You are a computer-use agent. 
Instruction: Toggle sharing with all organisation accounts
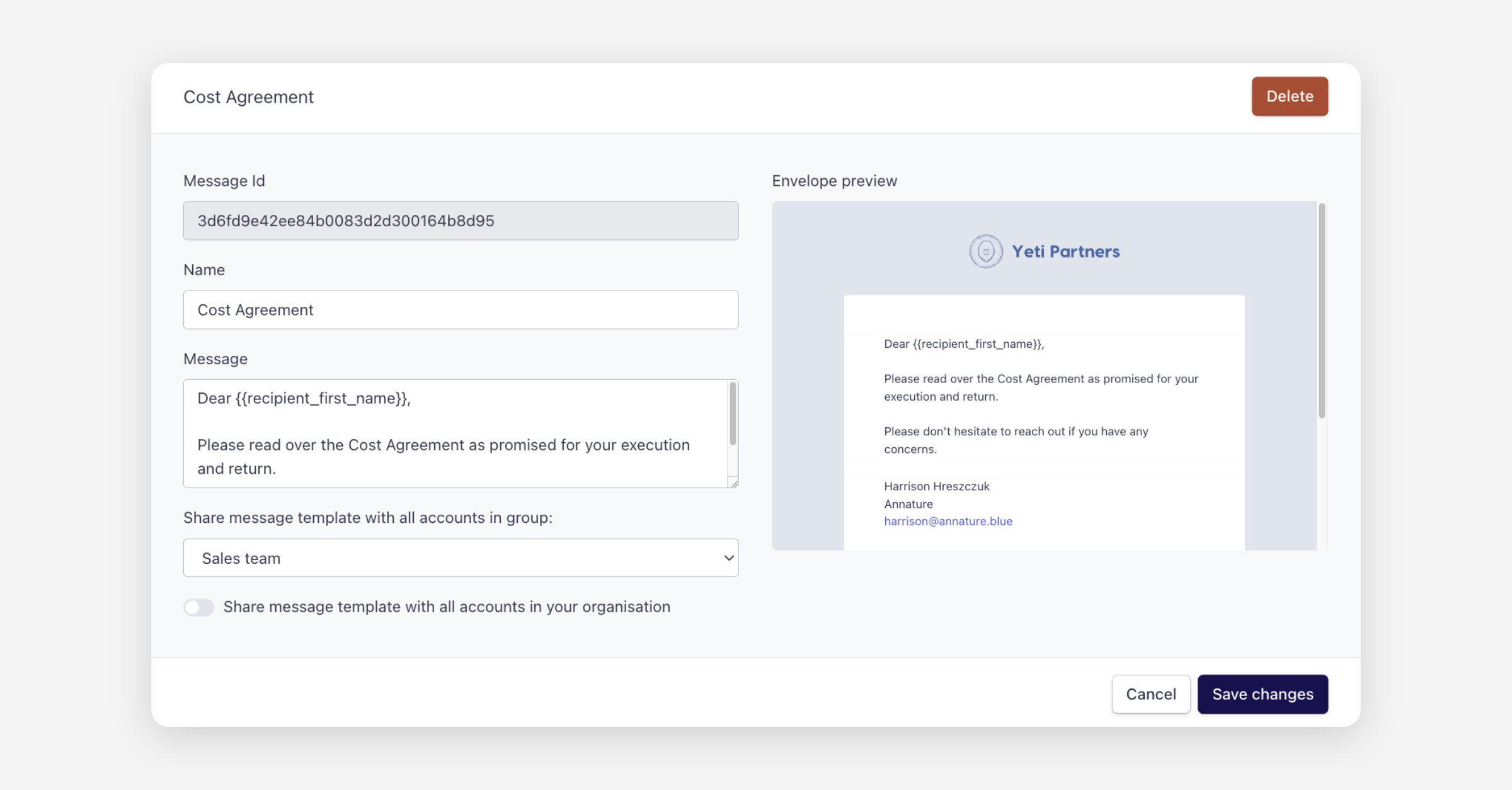coord(198,607)
